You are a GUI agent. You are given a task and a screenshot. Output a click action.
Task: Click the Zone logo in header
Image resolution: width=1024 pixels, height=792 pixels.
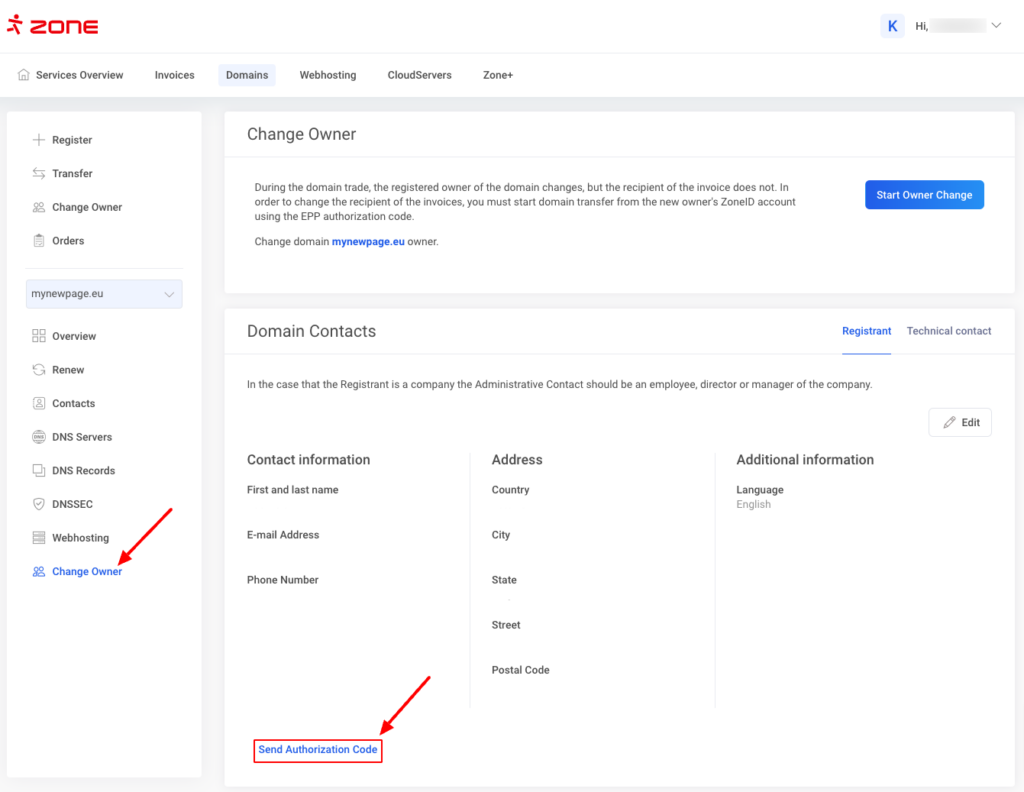pos(53,26)
